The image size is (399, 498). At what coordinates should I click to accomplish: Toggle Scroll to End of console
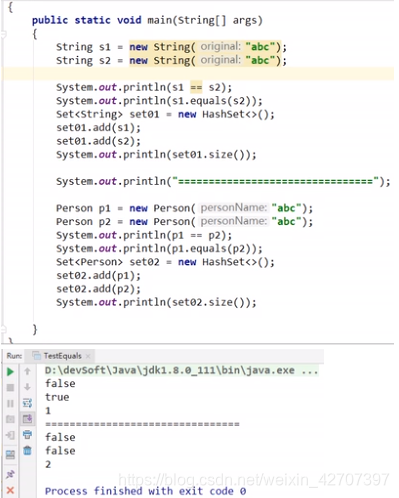[x=27, y=418]
